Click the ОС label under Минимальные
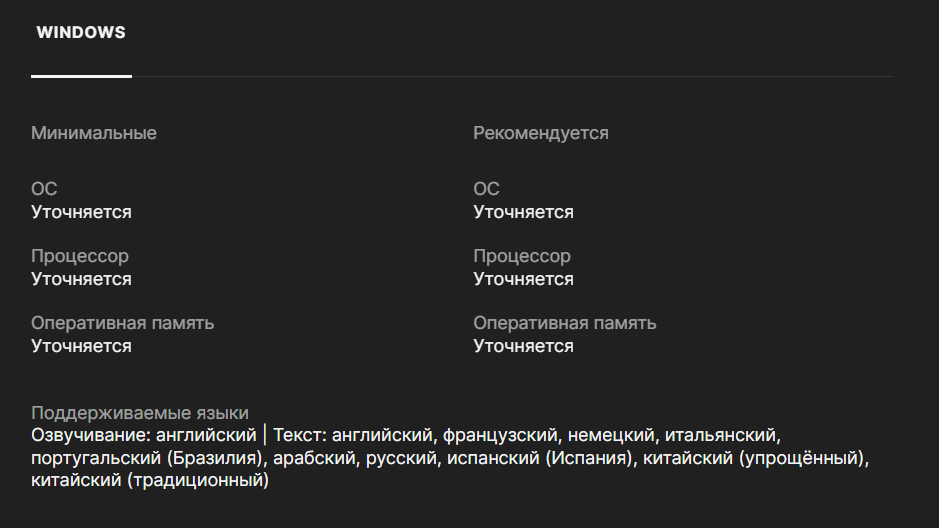The height and width of the screenshot is (528, 939). pos(44,189)
